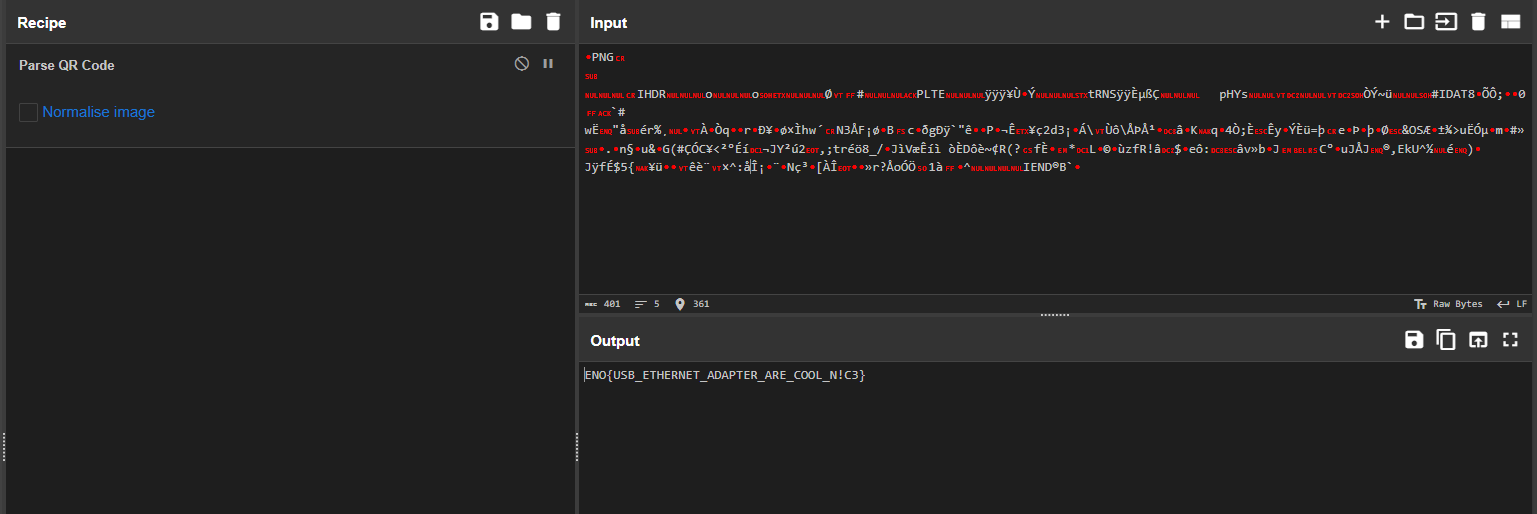Click the Output panel heading
Viewport: 1537px width, 514px height.
(614, 341)
